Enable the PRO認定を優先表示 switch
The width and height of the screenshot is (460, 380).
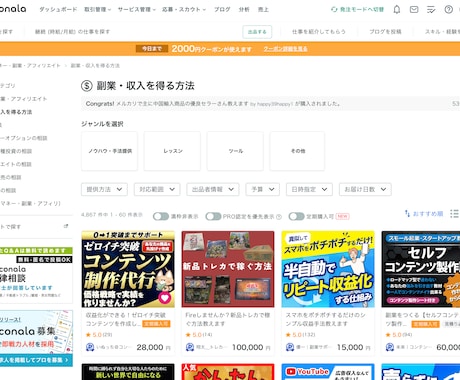tap(213, 216)
